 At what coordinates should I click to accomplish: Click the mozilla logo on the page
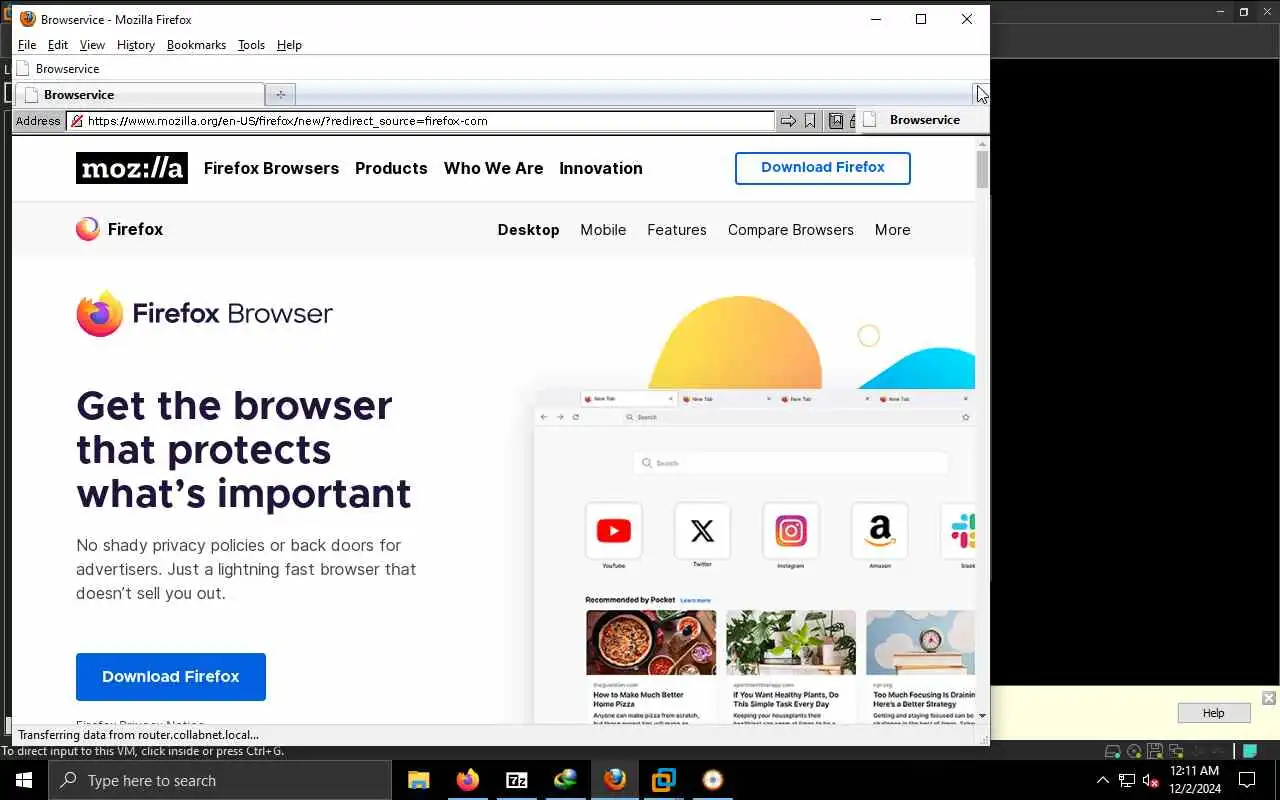click(x=131, y=168)
